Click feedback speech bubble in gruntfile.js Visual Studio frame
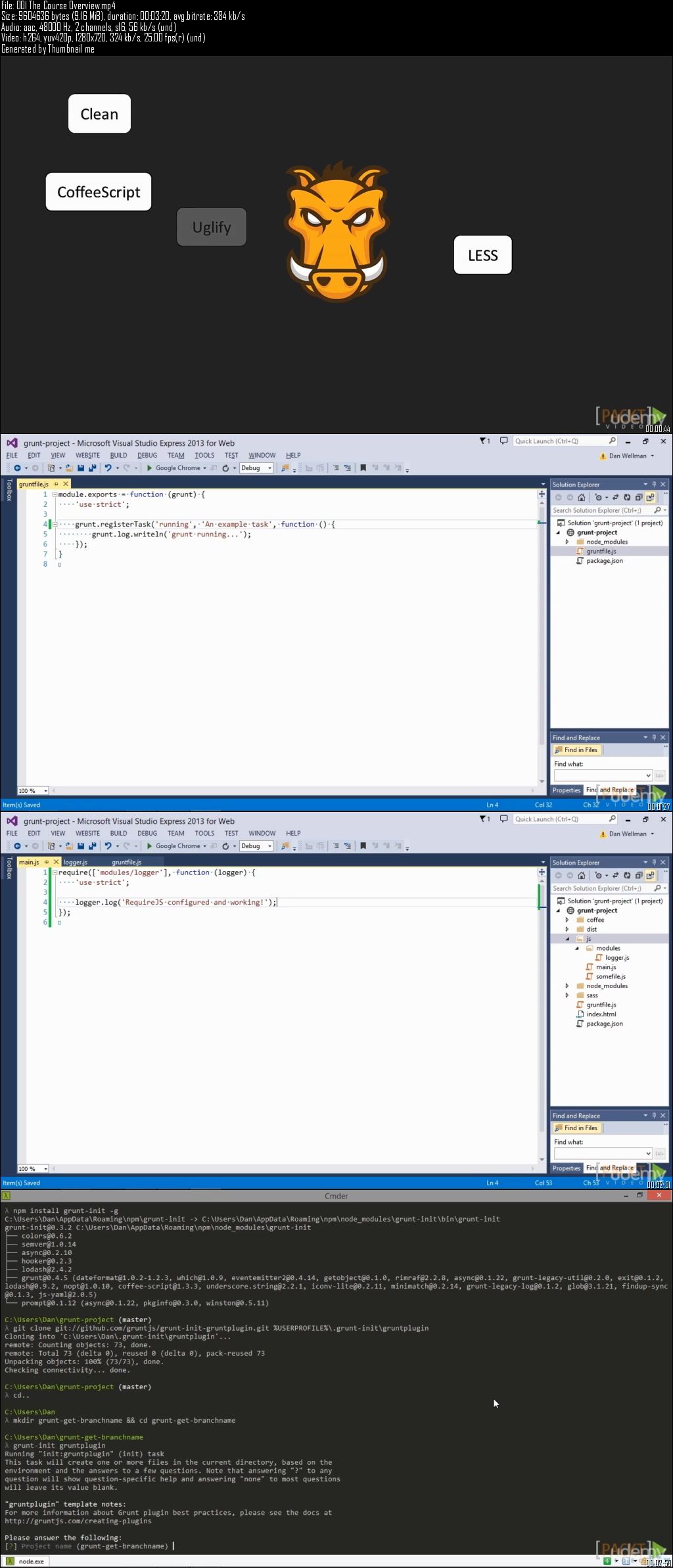Image resolution: width=673 pixels, height=1568 pixels. click(503, 441)
